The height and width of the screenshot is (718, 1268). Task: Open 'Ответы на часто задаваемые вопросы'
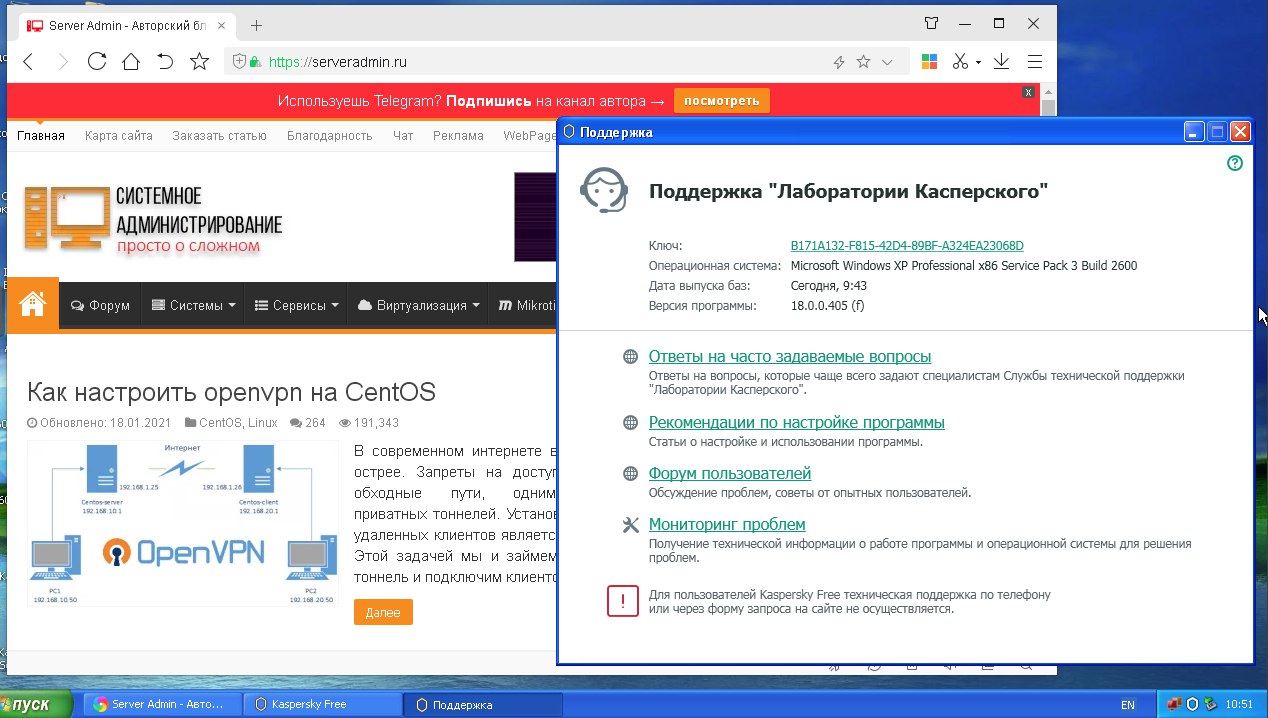tap(790, 357)
